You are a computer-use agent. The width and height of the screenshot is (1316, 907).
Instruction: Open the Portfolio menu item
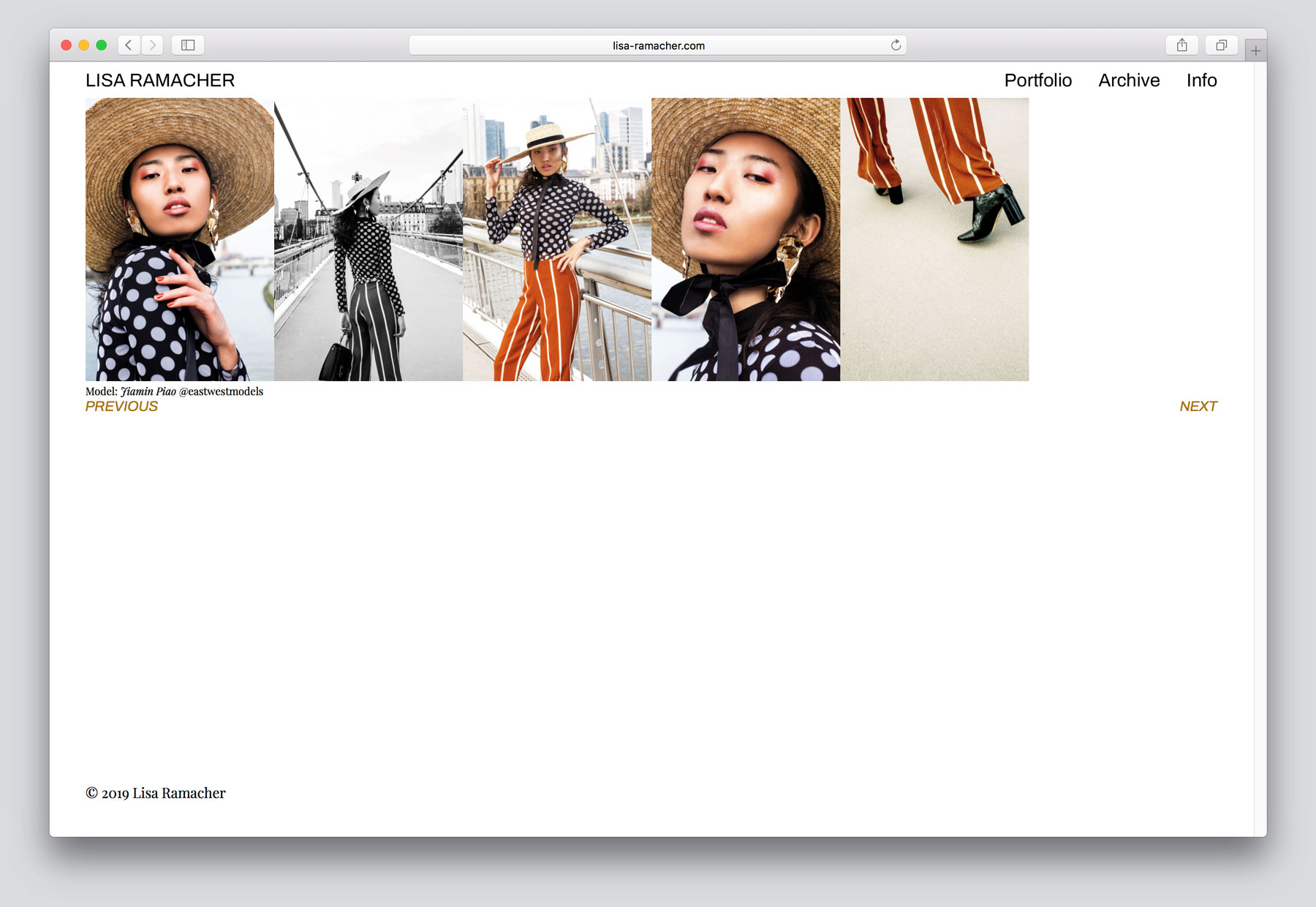tap(1037, 80)
